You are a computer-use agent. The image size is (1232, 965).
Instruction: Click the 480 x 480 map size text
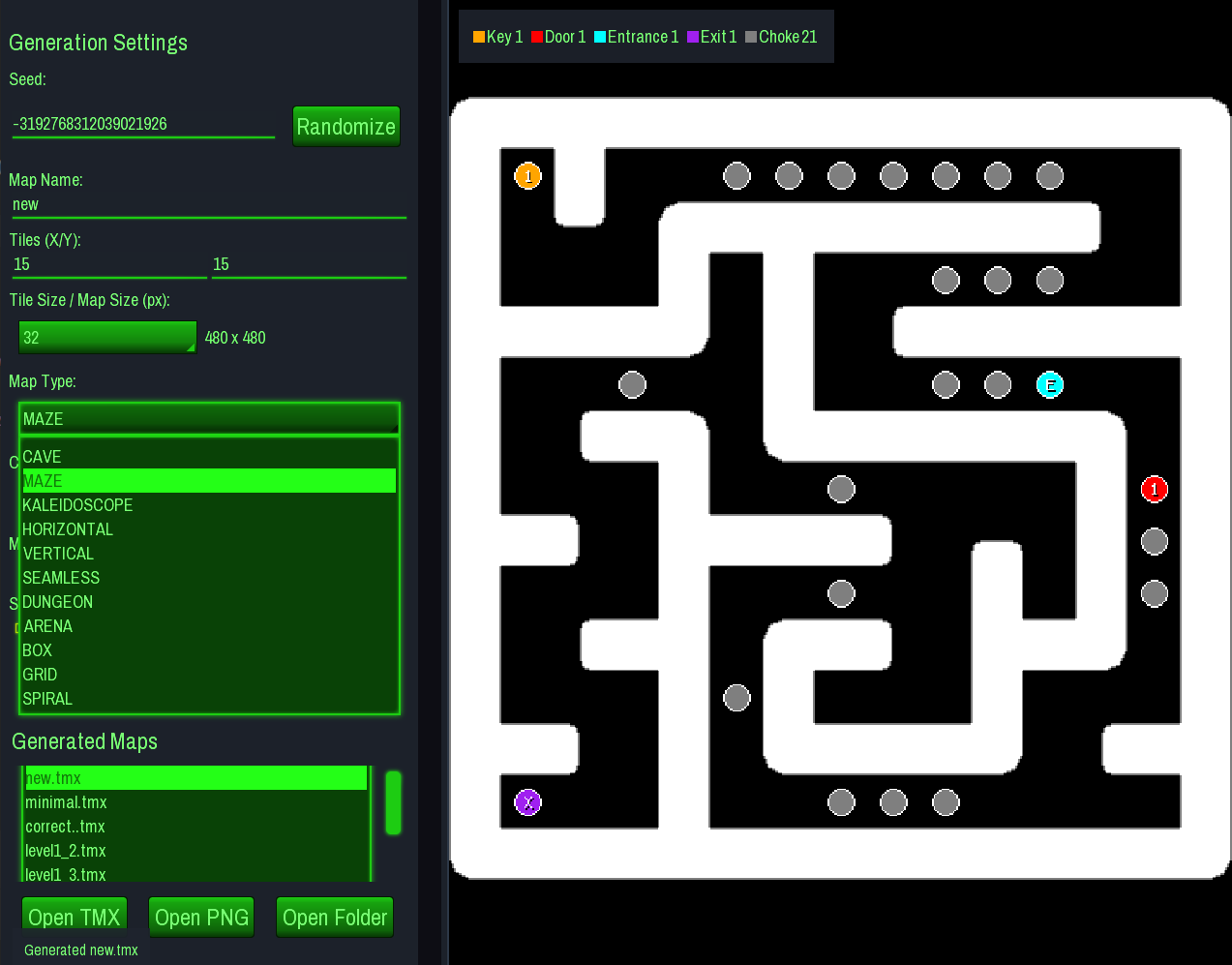click(235, 338)
